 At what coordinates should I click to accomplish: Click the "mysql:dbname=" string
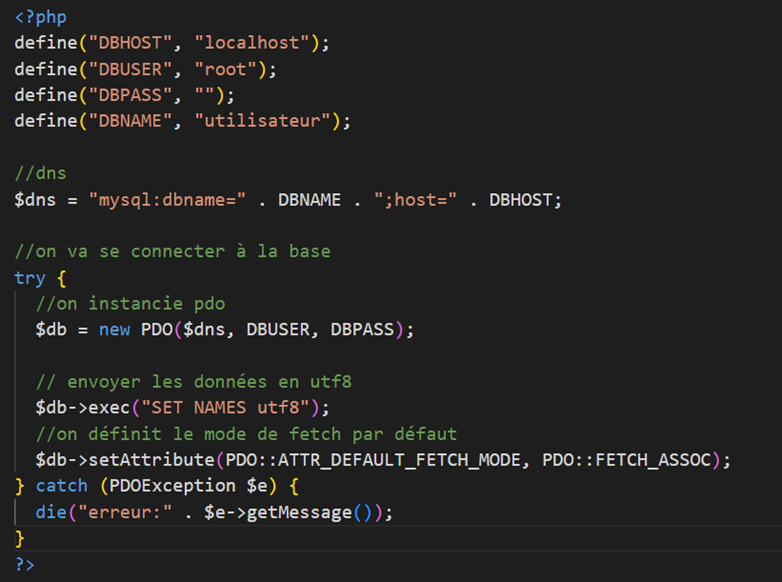(167, 200)
